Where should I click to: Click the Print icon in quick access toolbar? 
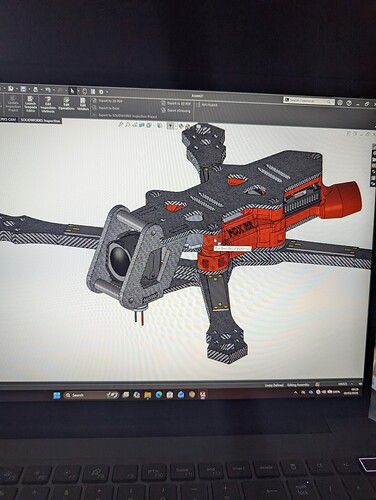coord(35,89)
